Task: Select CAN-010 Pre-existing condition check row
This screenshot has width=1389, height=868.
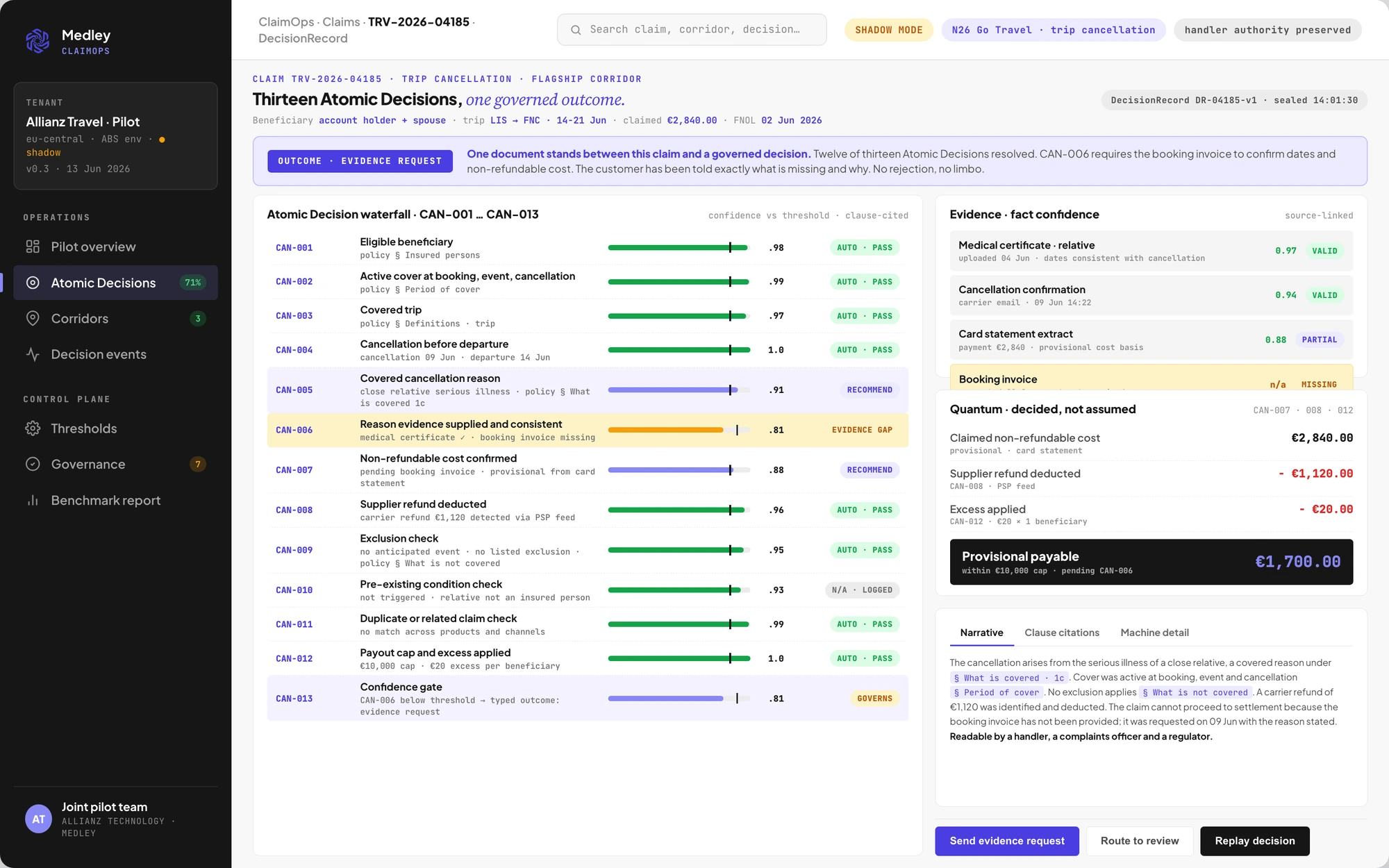Action: tap(588, 590)
